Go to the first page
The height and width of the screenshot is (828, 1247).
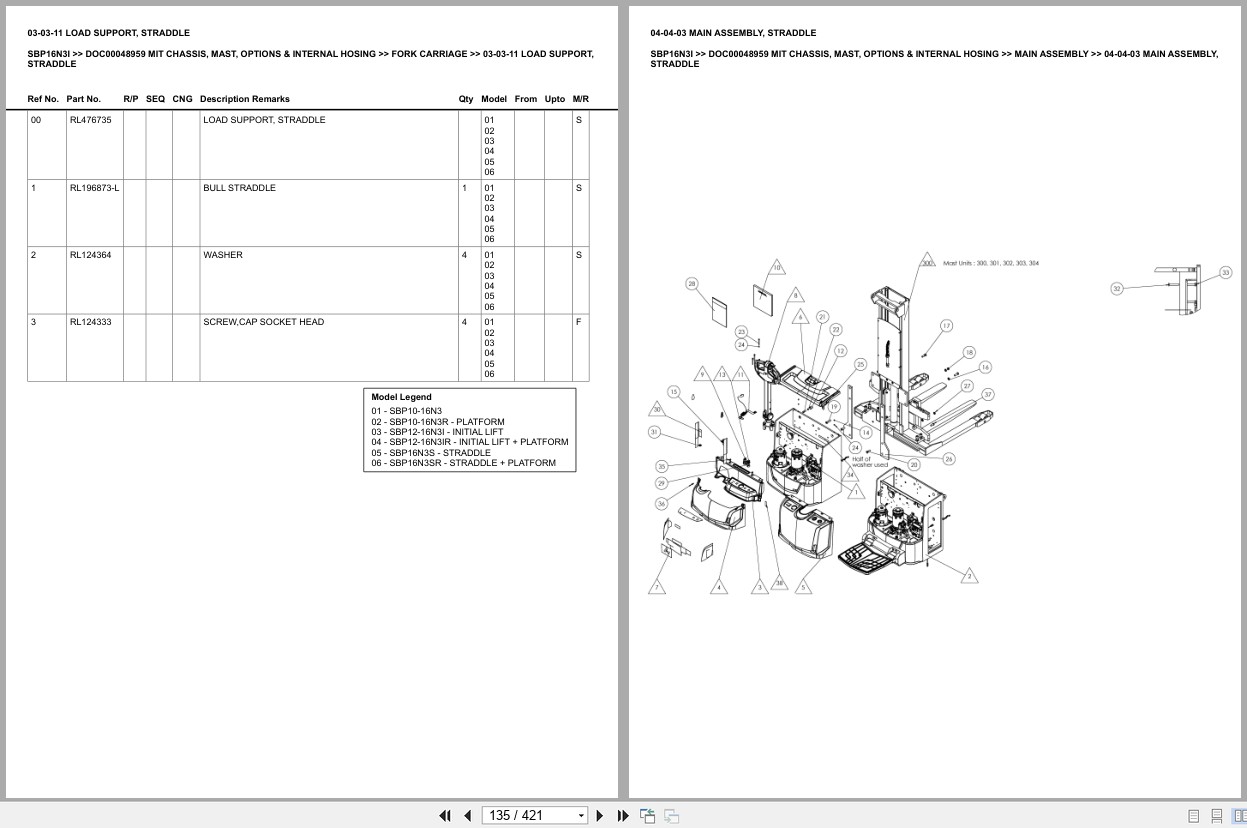[445, 816]
